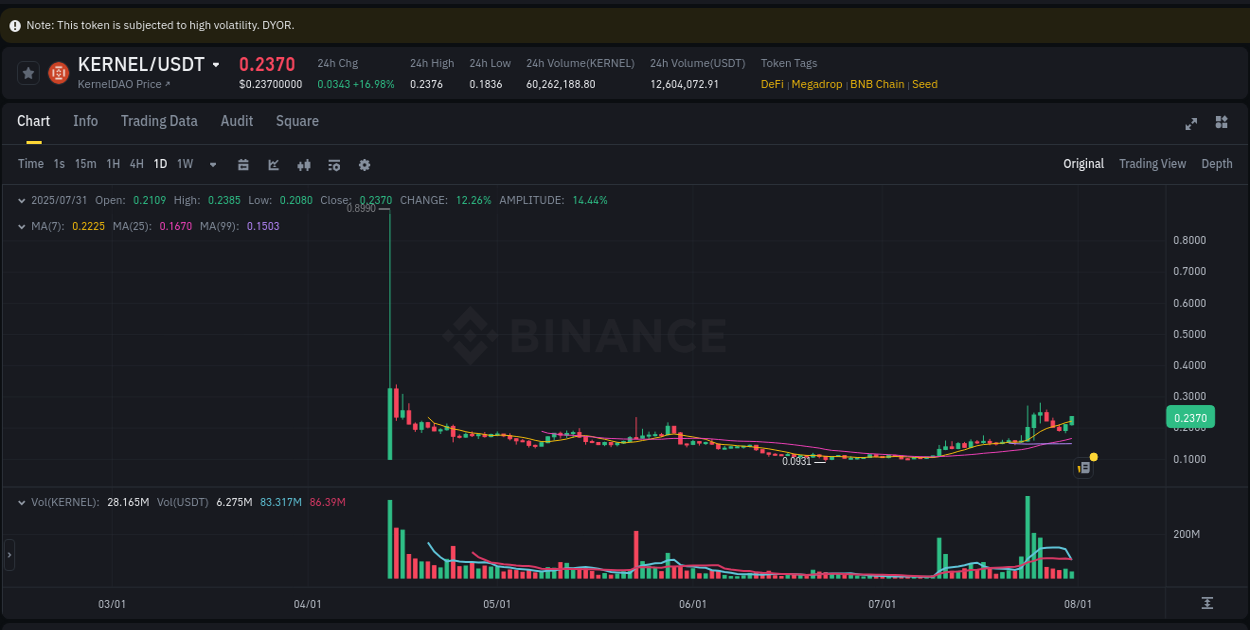This screenshot has height=630, width=1250.
Task: Switch chart to Trading View mode
Action: coord(1152,163)
